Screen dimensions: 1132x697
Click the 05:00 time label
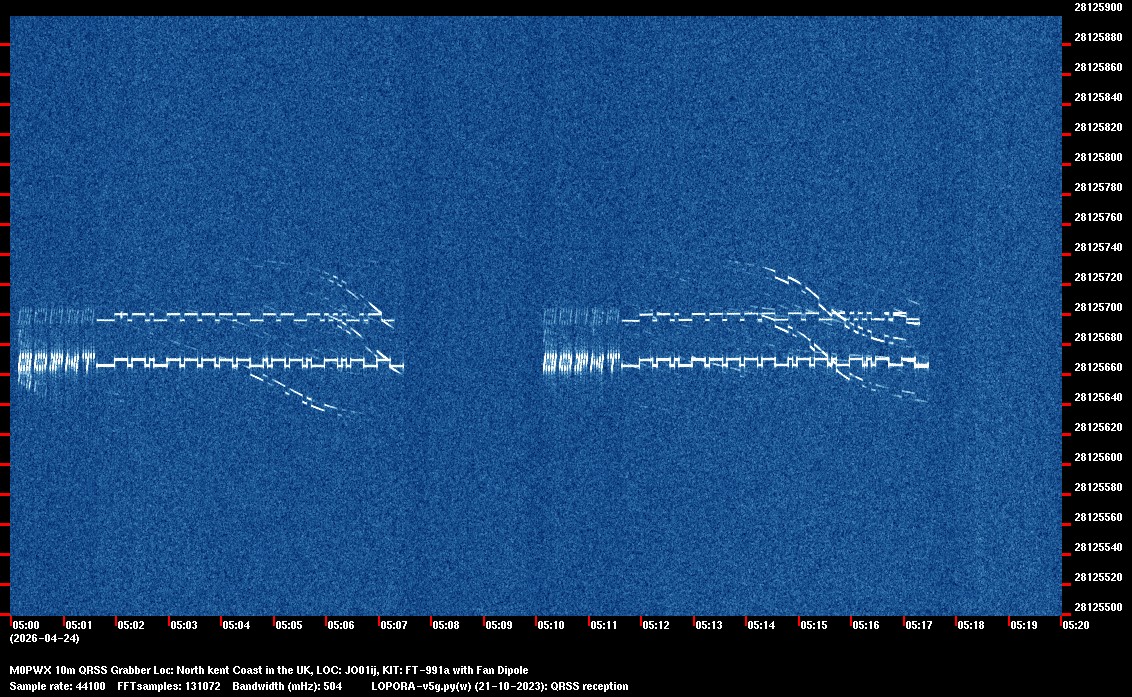(26, 625)
